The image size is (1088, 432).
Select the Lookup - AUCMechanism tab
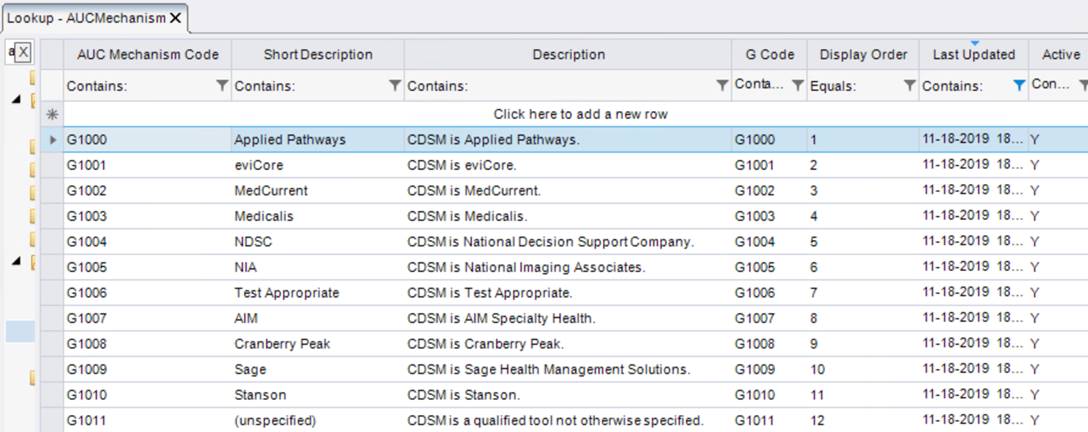pyautogui.click(x=85, y=18)
